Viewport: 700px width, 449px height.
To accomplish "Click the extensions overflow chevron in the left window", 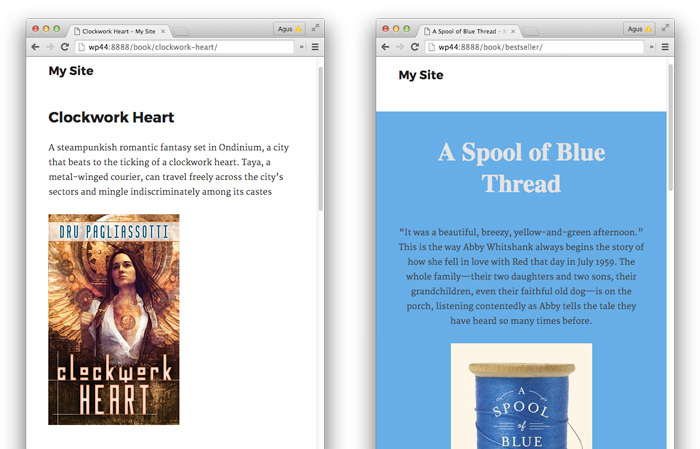I will pyautogui.click(x=302, y=47).
